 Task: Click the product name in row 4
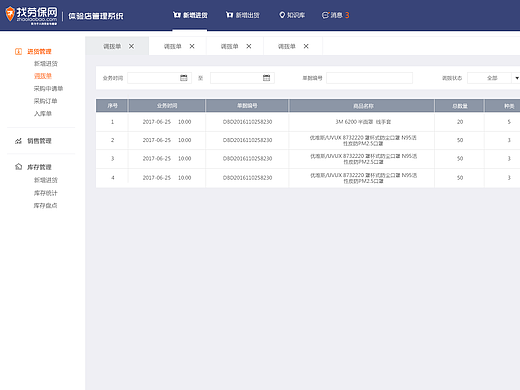pyautogui.click(x=363, y=178)
